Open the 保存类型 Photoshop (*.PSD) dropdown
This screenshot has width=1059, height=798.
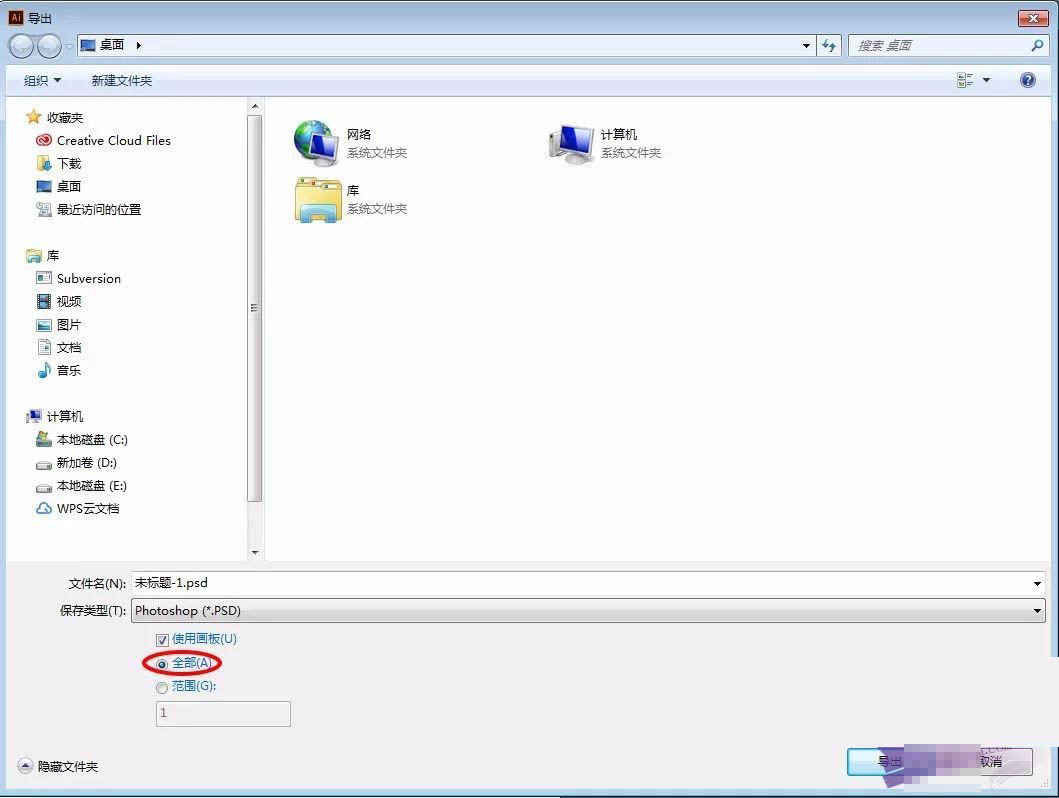pos(588,610)
